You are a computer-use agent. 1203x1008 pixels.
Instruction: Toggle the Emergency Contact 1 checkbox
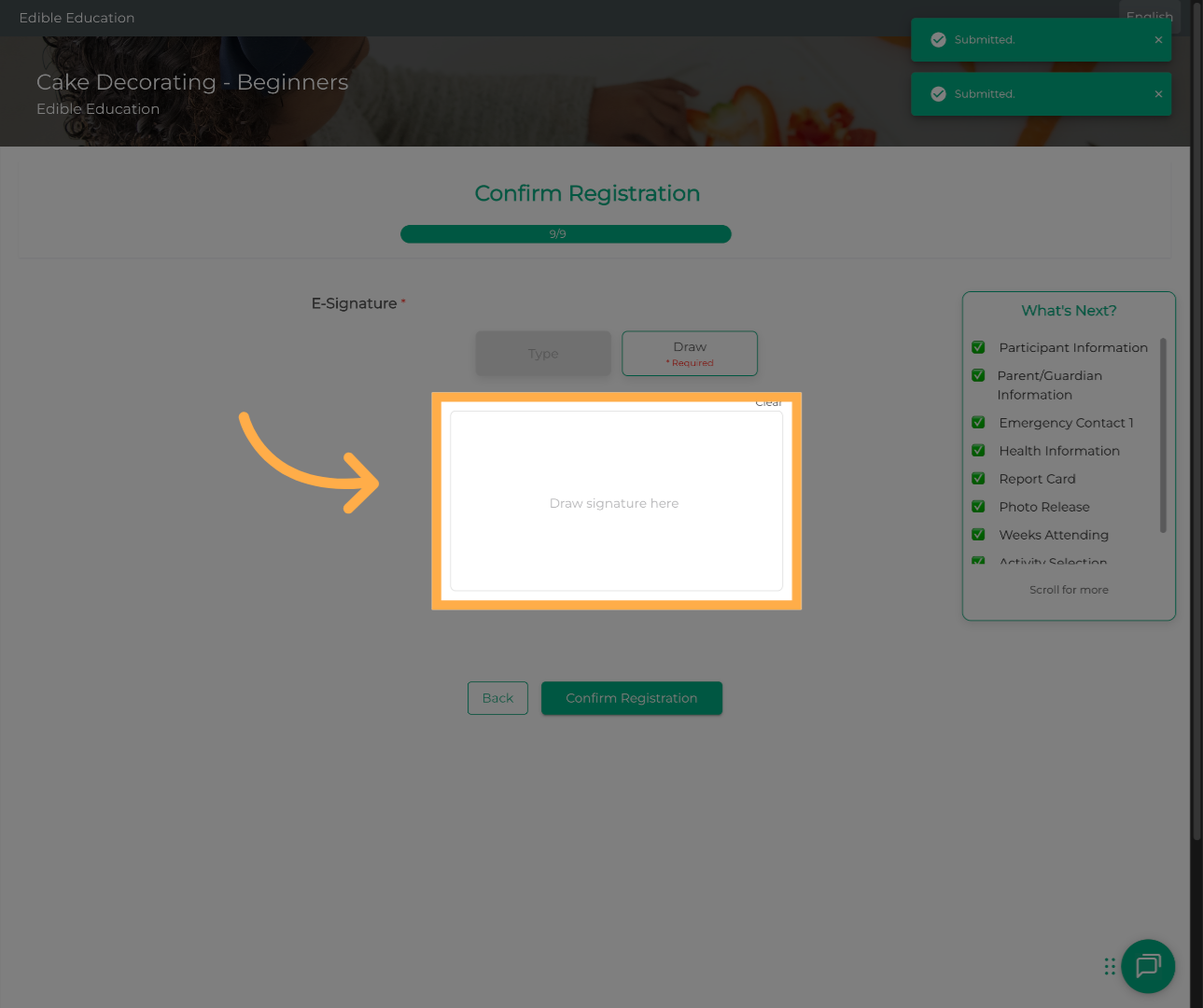point(978,423)
